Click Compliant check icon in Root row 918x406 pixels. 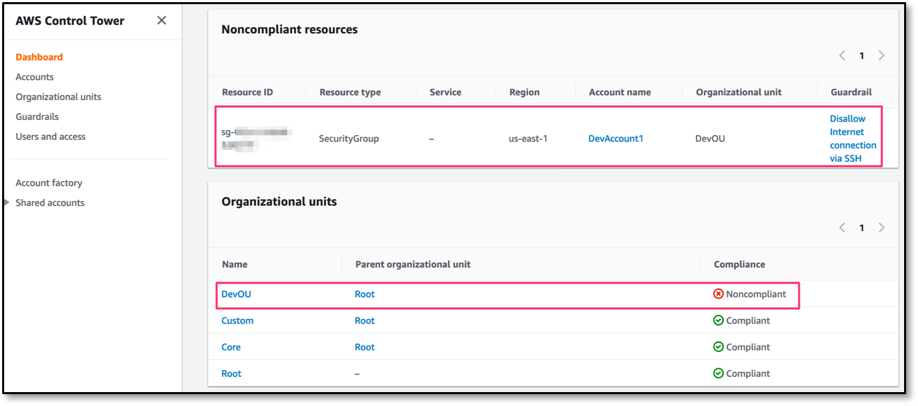[718, 373]
